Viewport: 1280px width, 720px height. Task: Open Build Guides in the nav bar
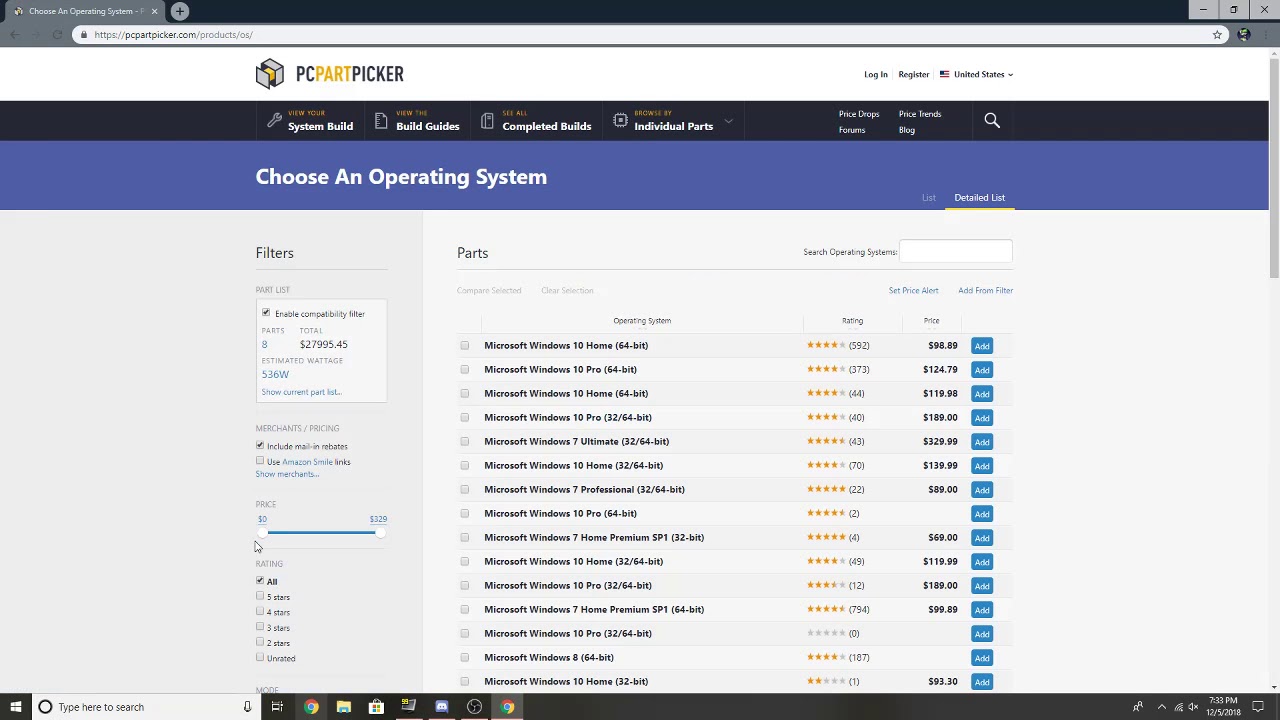pos(417,121)
